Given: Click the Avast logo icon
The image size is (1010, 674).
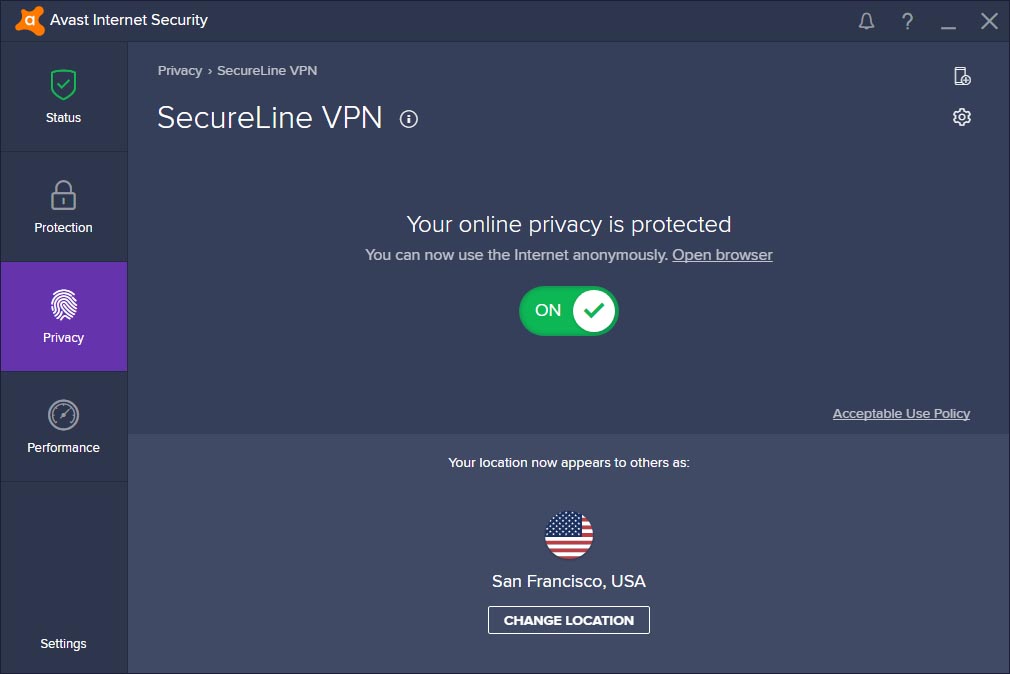Looking at the screenshot, I should tap(30, 21).
